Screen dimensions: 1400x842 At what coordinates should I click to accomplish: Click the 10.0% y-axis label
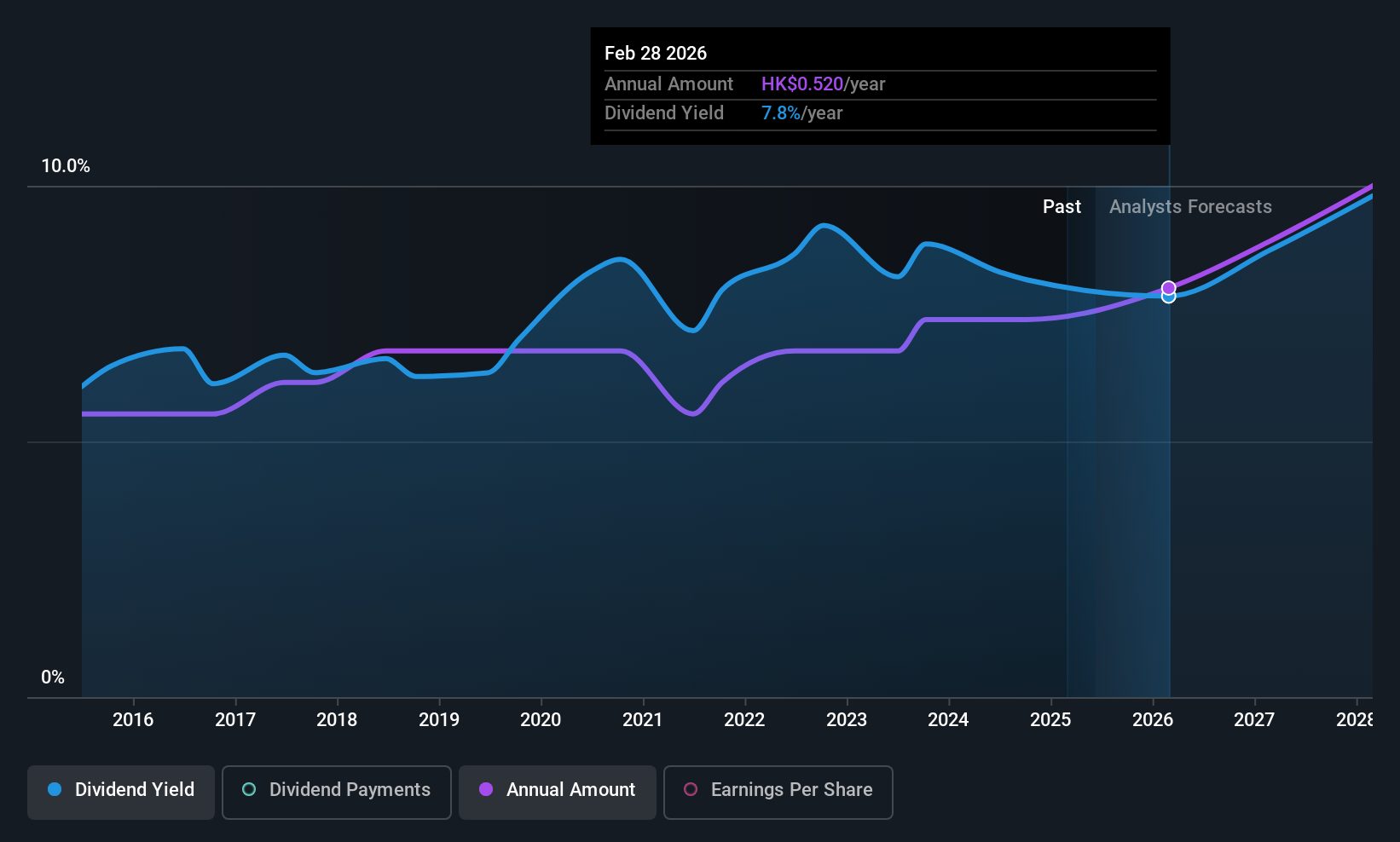point(66,166)
